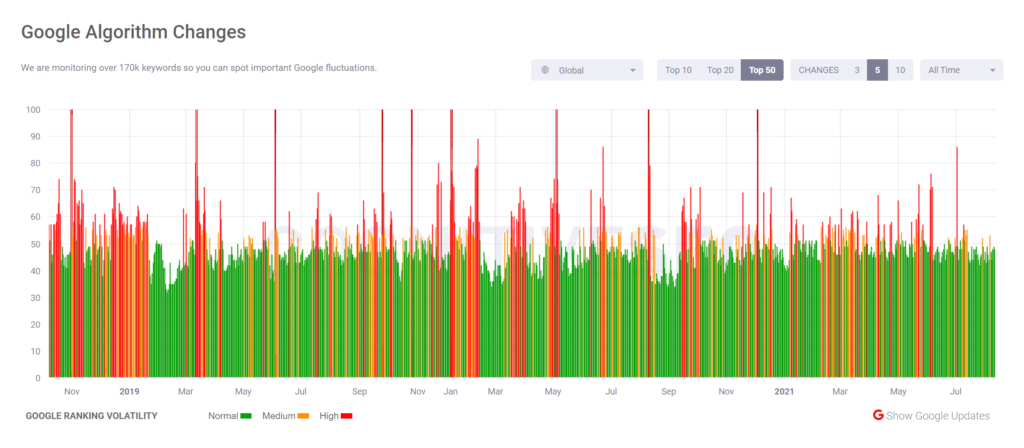The height and width of the screenshot is (448, 1024).
Task: Expand the Global dropdown arrow
Action: coord(632,71)
